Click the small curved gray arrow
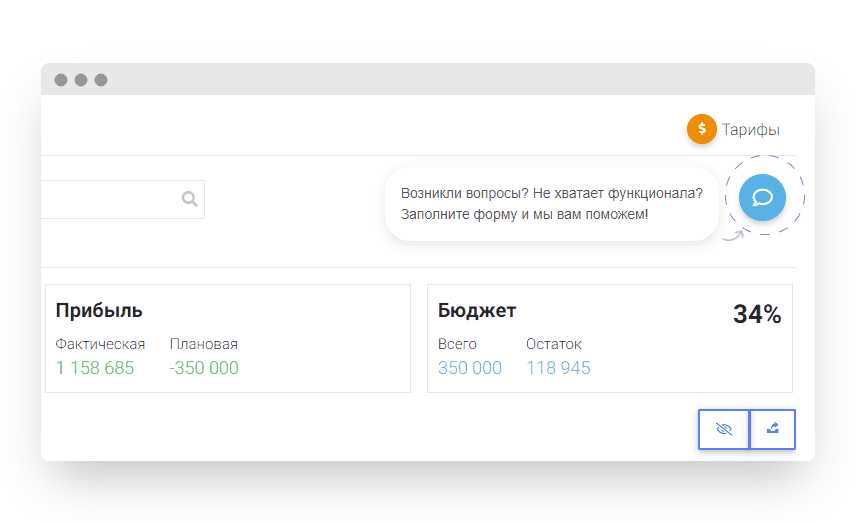 [x=733, y=235]
